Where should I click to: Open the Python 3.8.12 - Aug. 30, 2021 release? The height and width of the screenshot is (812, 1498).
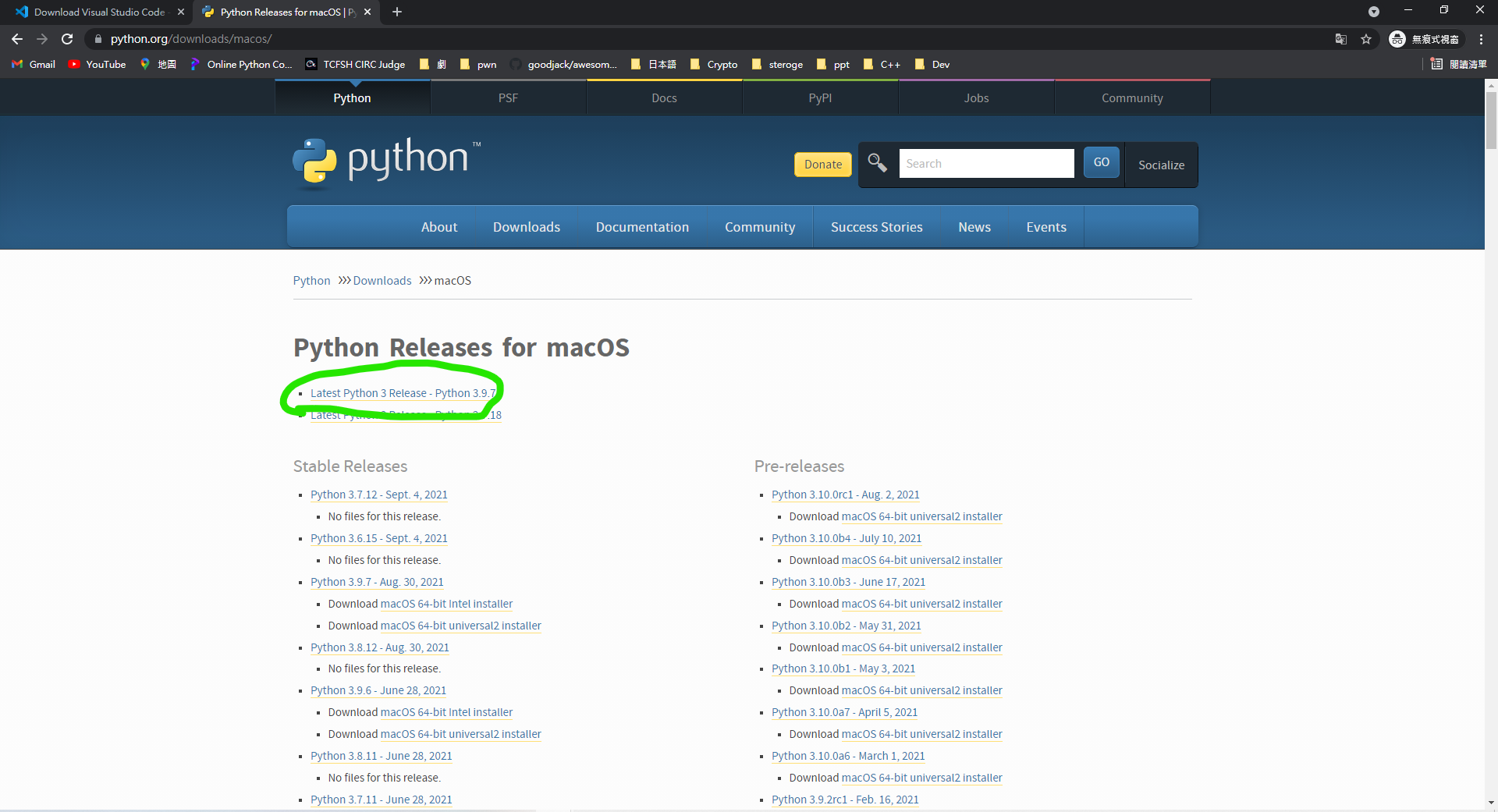point(380,647)
